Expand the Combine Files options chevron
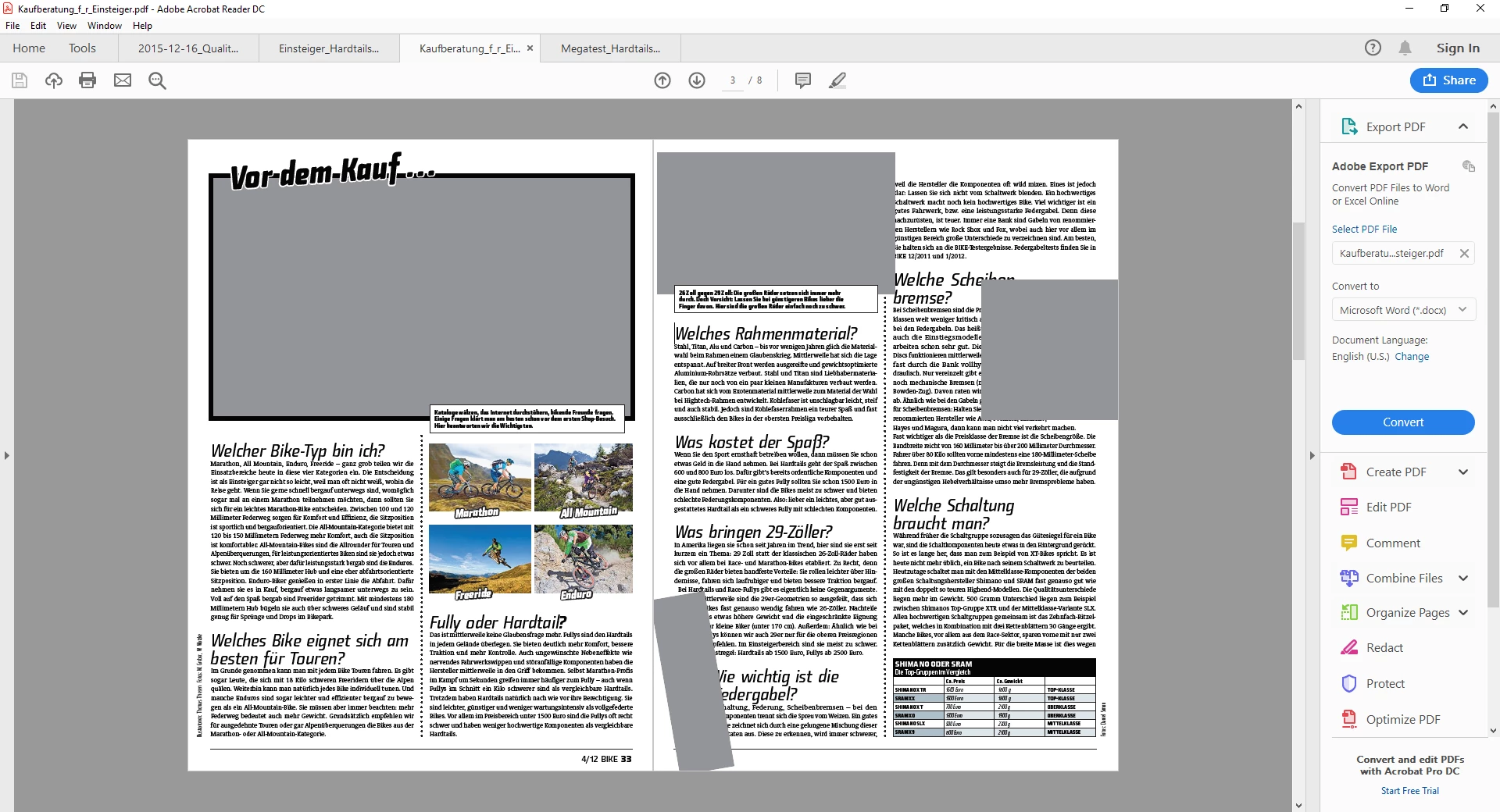1500x812 pixels. tap(1463, 578)
